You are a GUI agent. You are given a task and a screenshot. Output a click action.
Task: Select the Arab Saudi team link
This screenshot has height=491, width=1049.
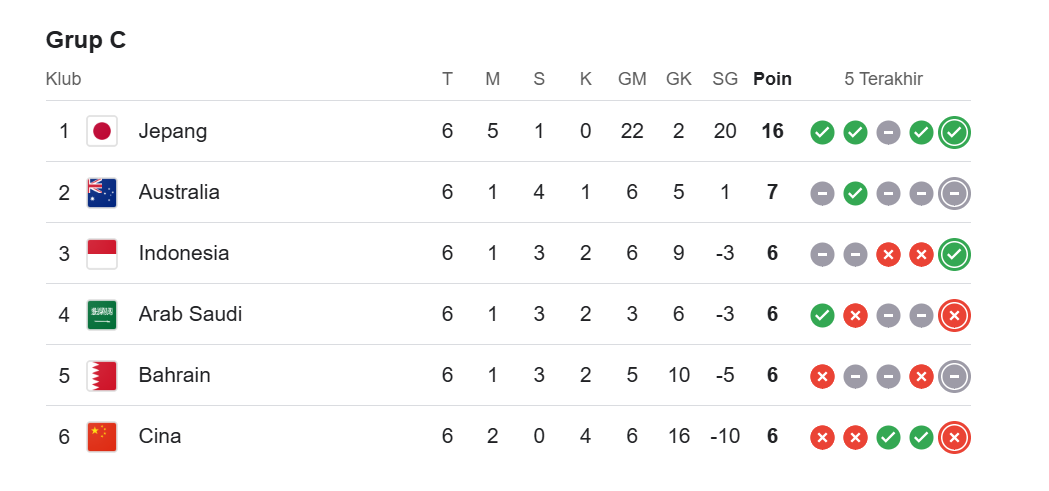click(x=190, y=314)
